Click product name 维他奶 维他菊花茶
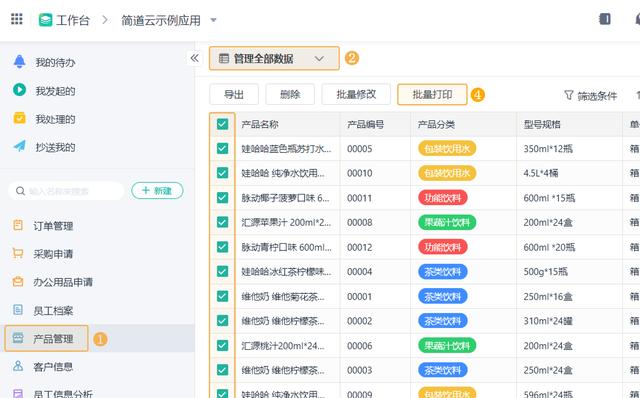This screenshot has width=640, height=398. point(283,296)
